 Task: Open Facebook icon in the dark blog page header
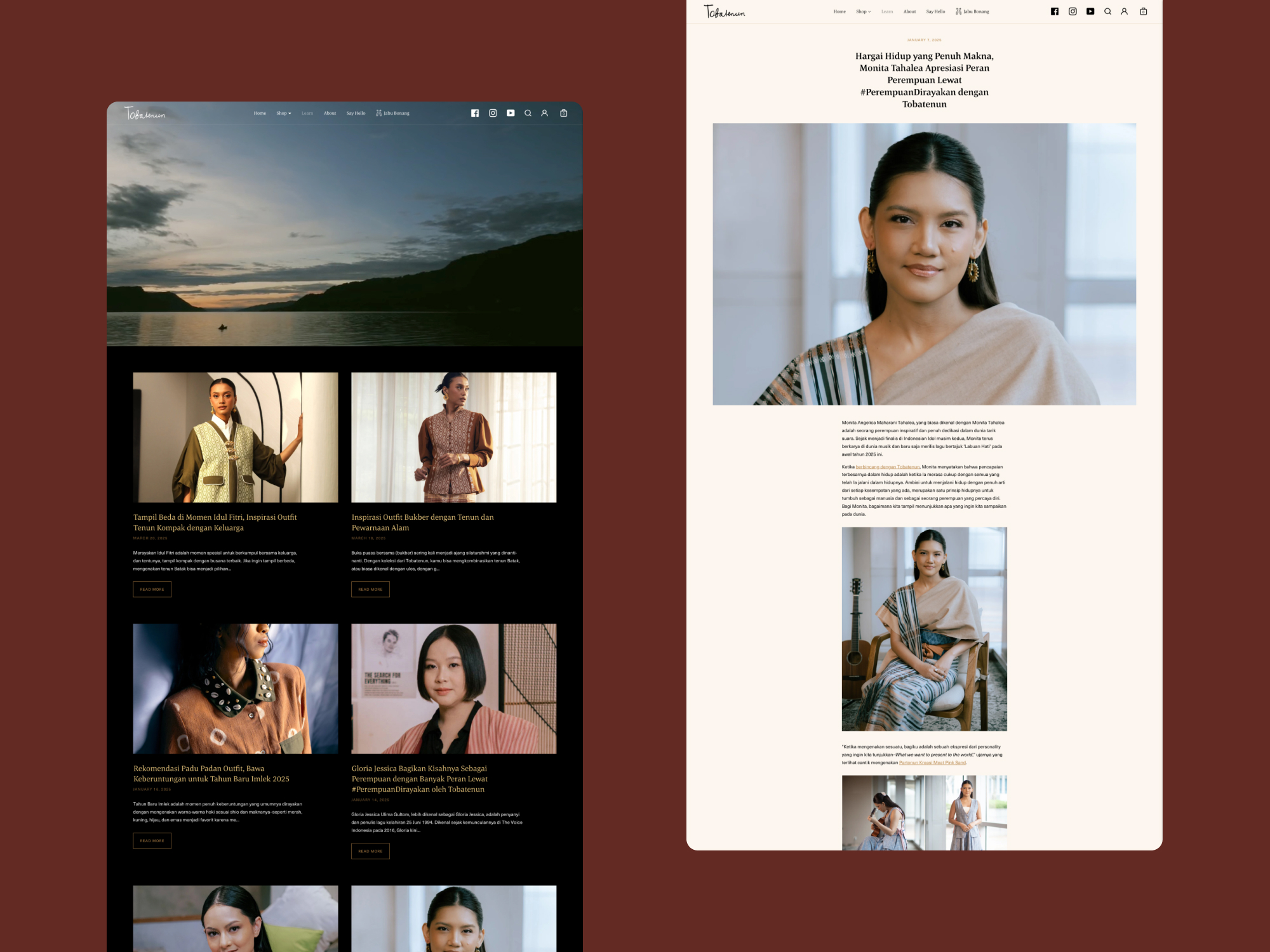point(475,113)
